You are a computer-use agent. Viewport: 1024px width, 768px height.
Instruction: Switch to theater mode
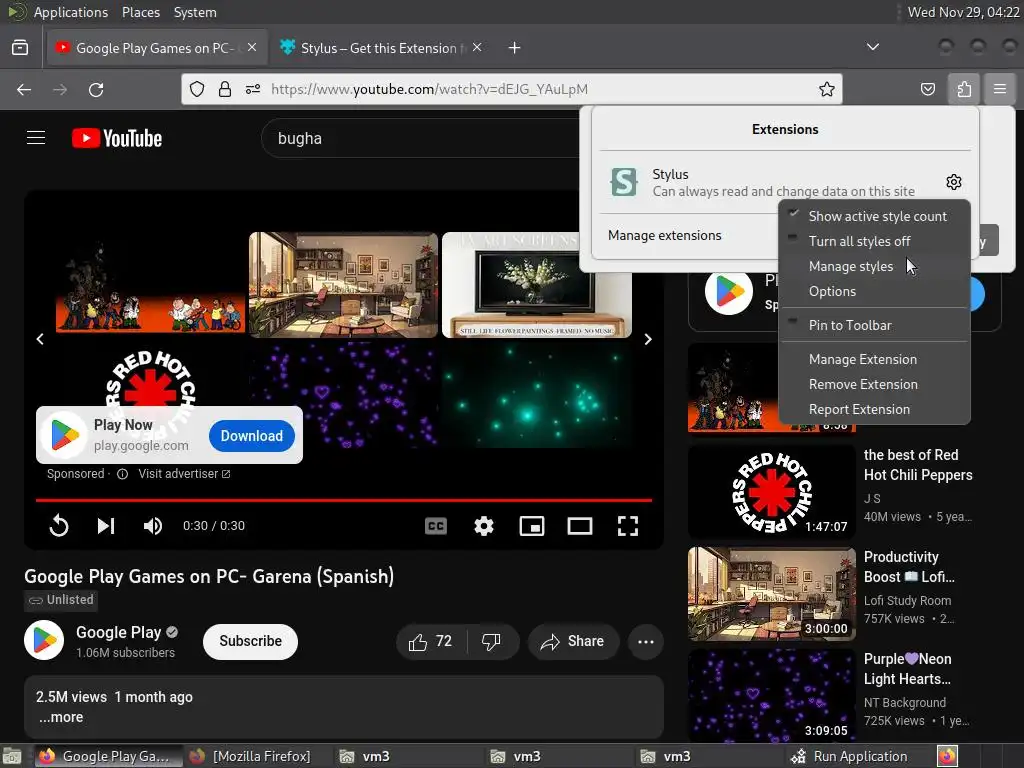pyautogui.click(x=580, y=526)
